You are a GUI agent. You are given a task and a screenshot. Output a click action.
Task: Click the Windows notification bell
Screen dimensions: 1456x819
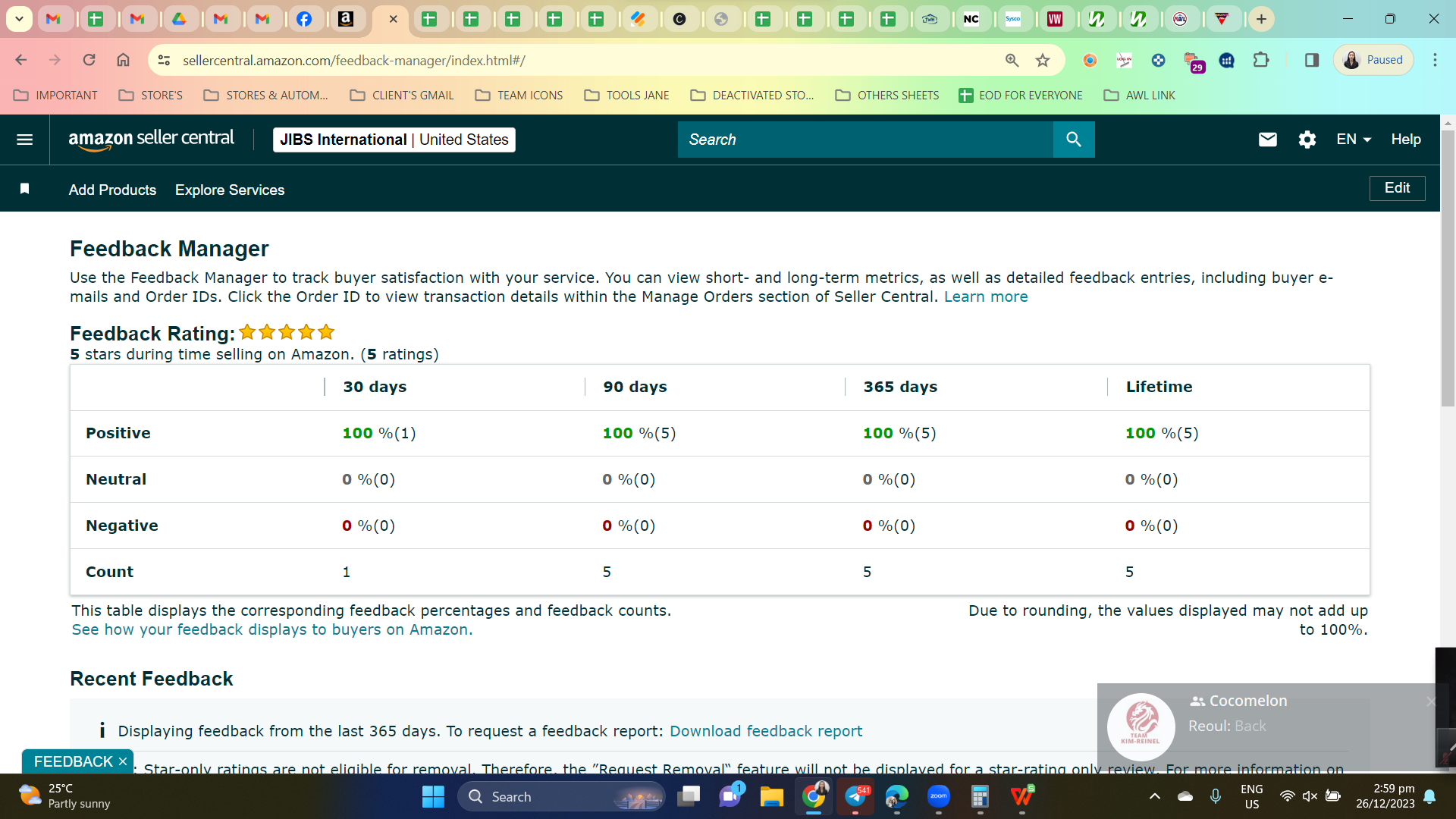(1429, 796)
